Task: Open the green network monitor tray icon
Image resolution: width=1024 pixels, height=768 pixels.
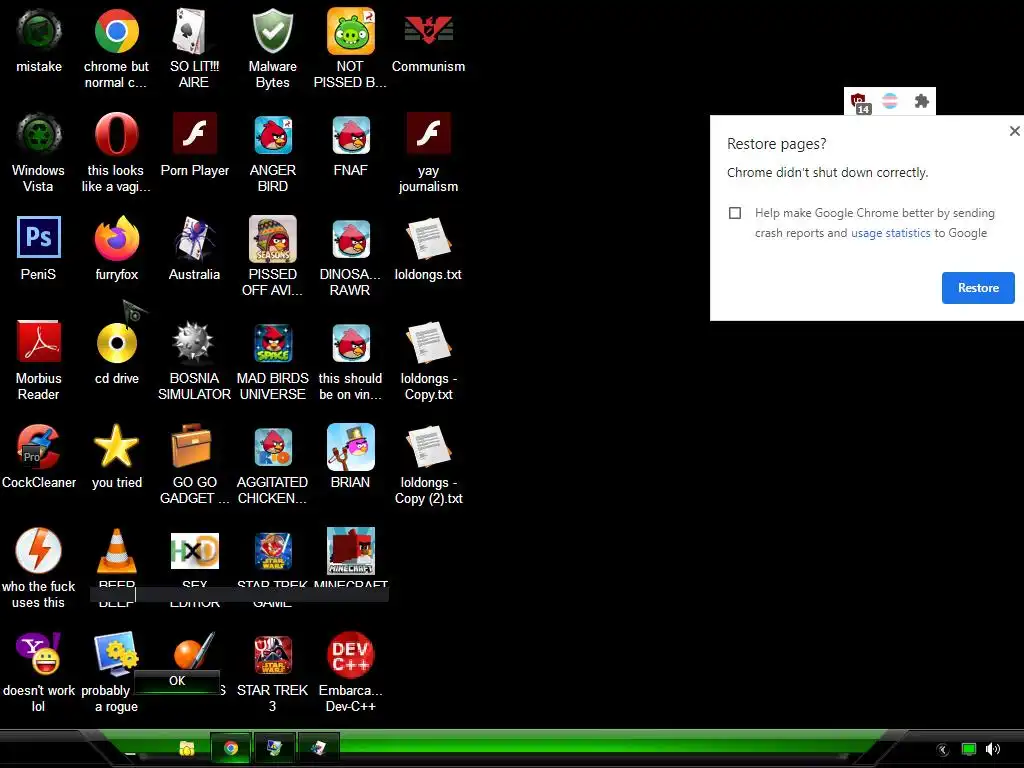Action: point(968,750)
